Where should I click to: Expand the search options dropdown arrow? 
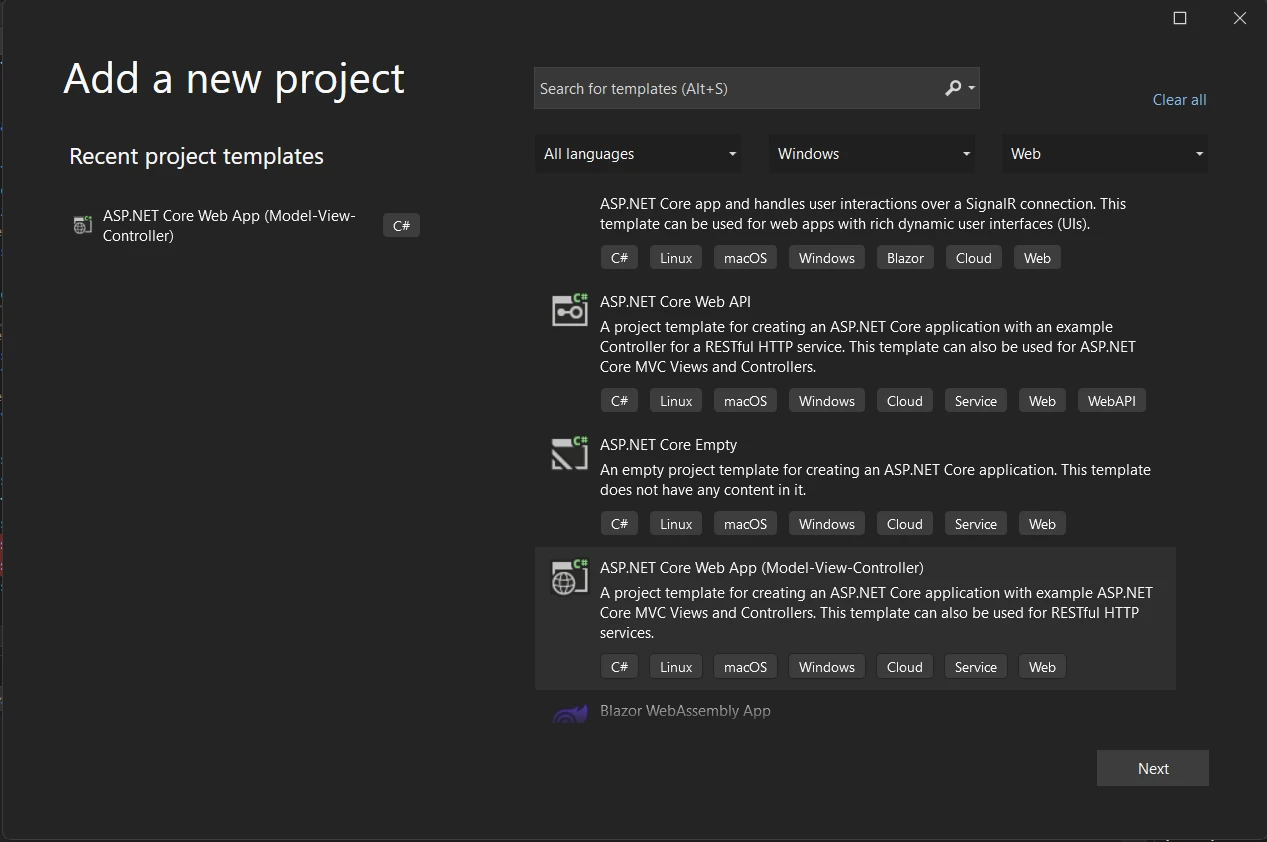click(x=971, y=88)
